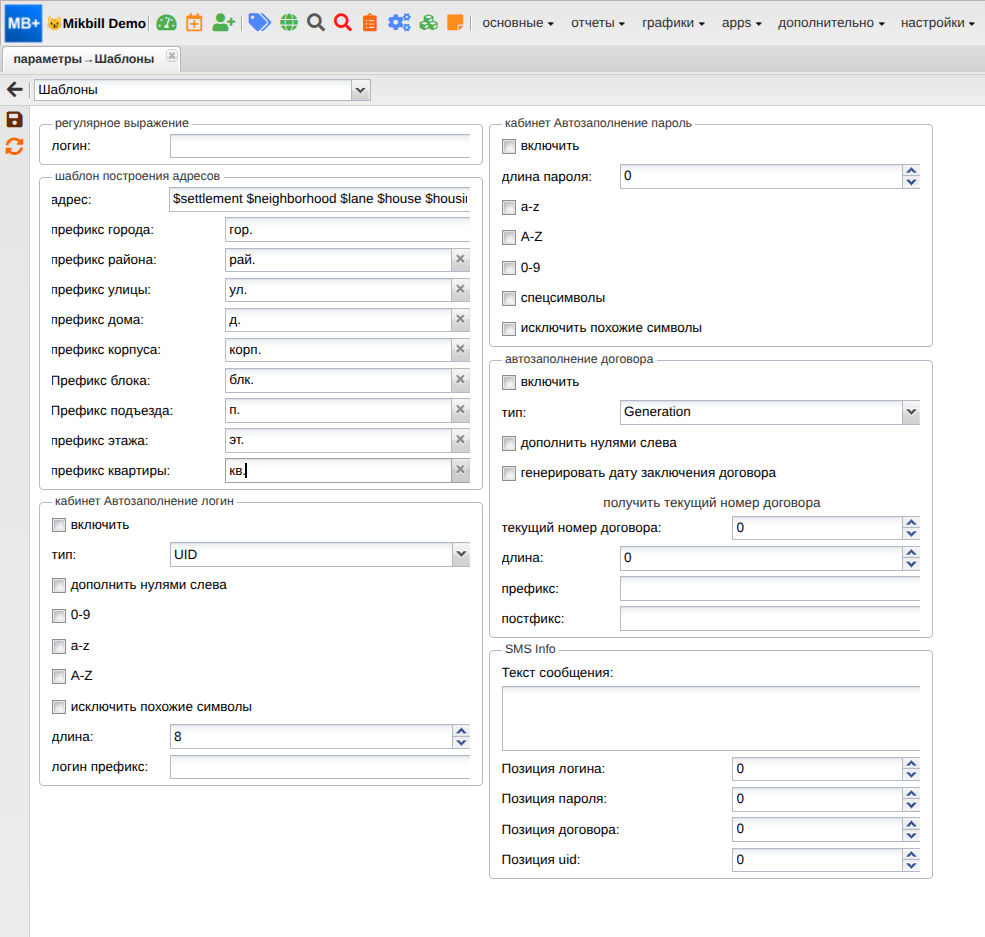Clear the Префикс подъезда field
Screen dimensions: 985x937
pyautogui.click(x=460, y=409)
